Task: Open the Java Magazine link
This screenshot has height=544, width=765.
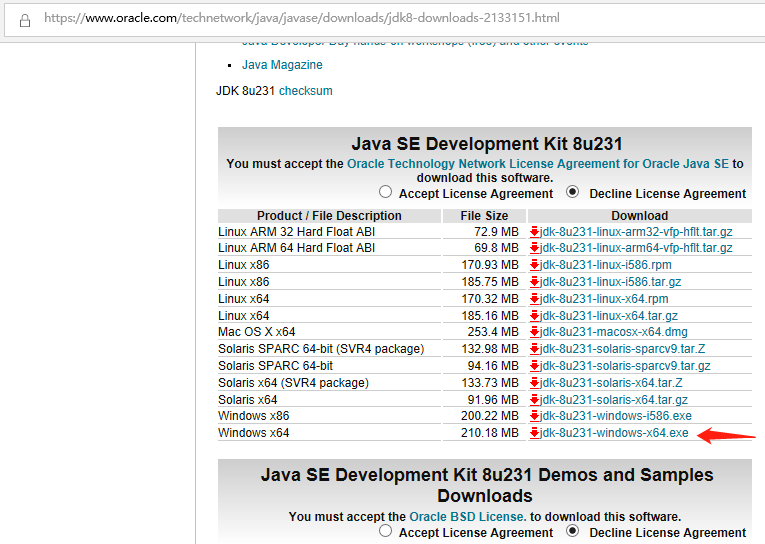Action: [282, 65]
